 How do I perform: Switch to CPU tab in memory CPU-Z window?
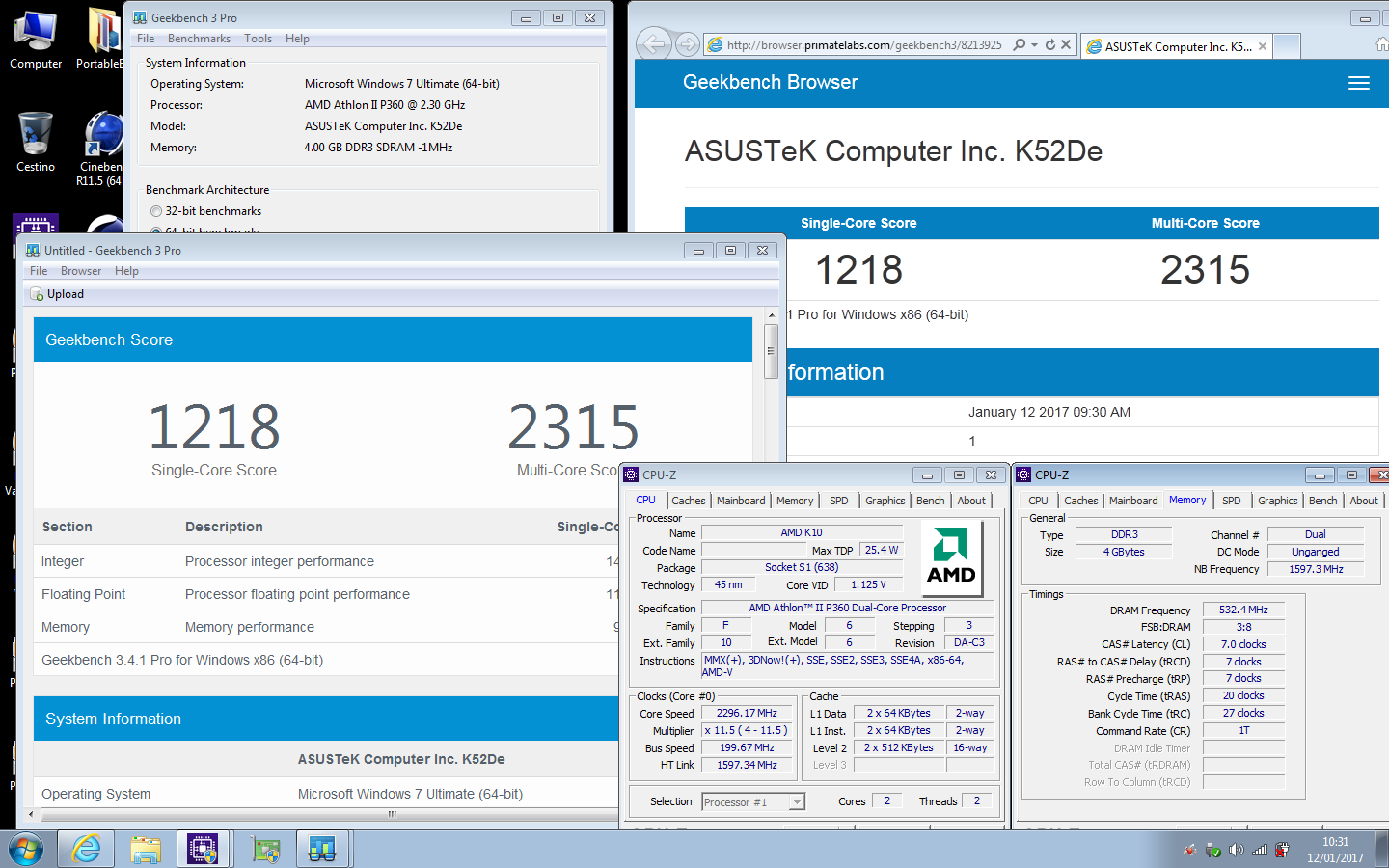pos(1038,501)
